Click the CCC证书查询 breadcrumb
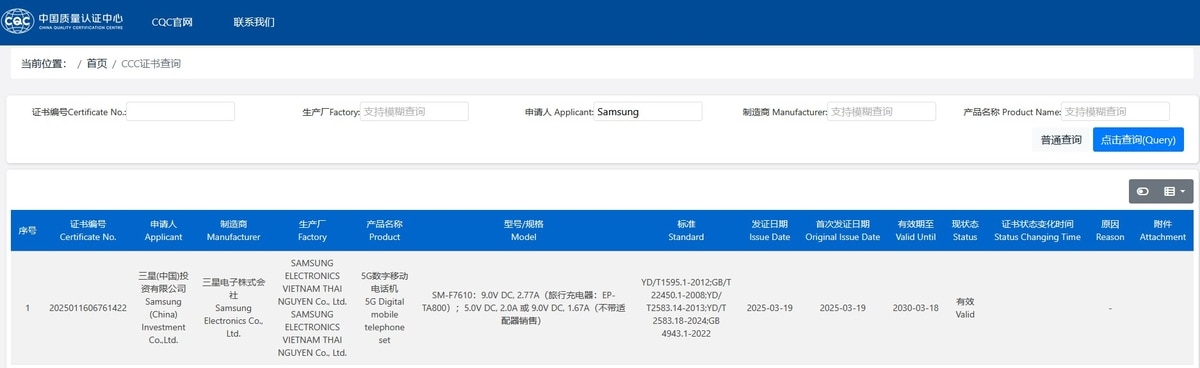The width and height of the screenshot is (1200, 368). [x=151, y=63]
